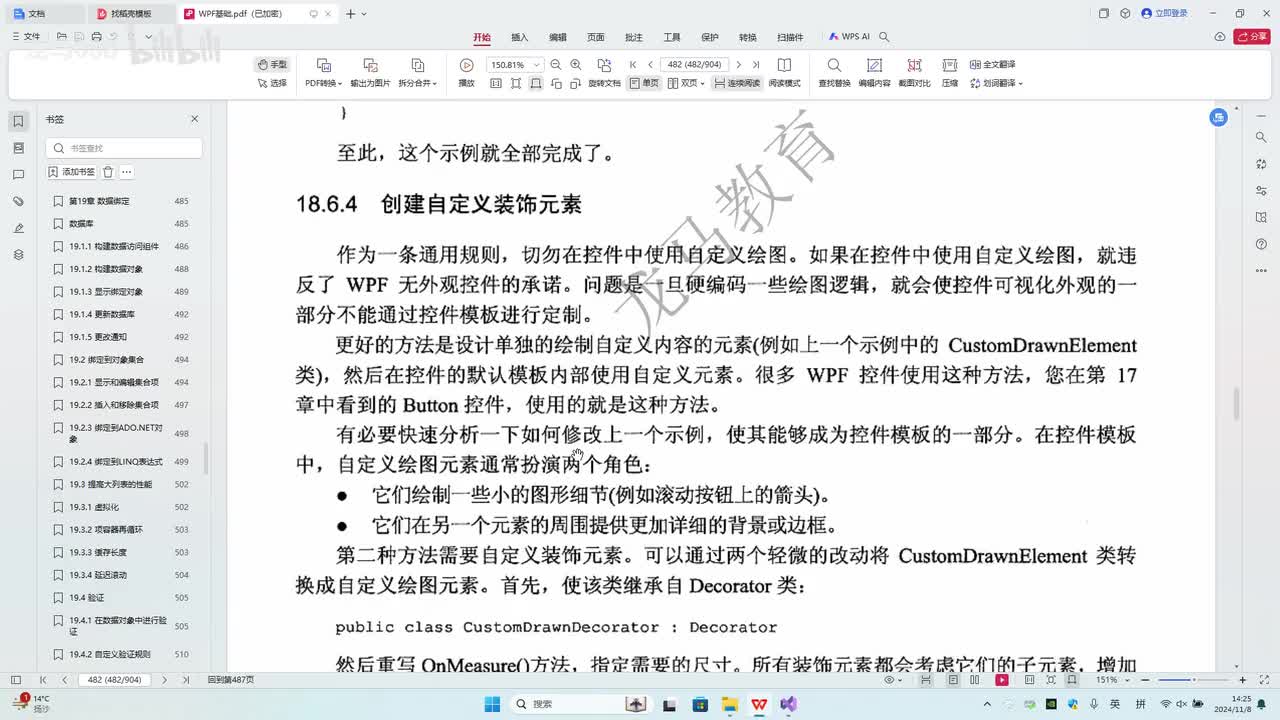Click 编辑内容 edit content icon
This screenshot has width=1280, height=720.
(874, 65)
